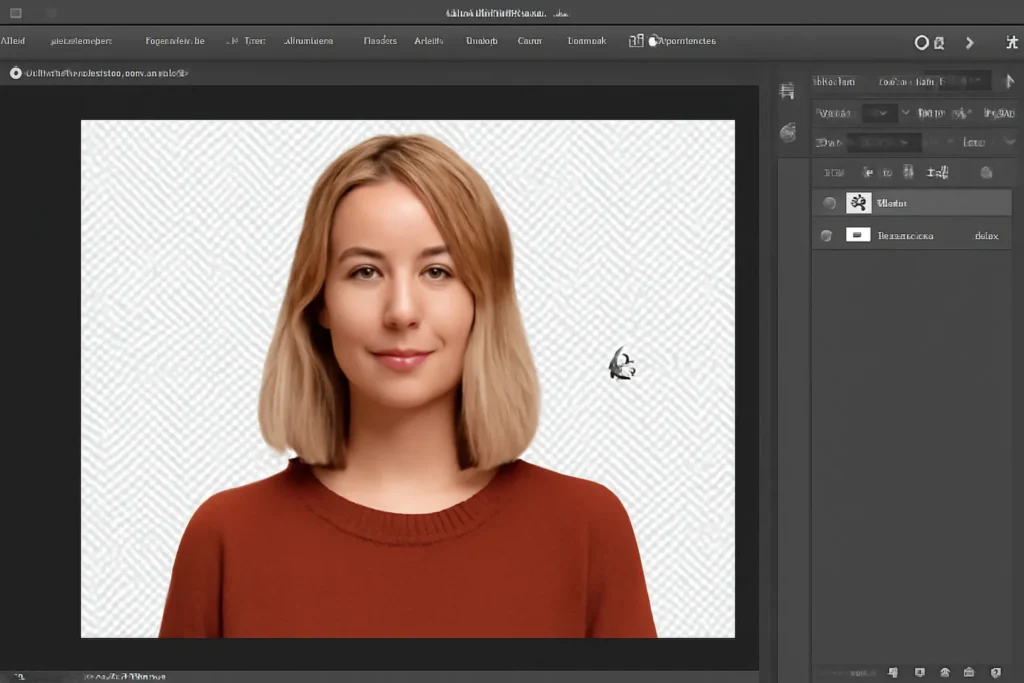The image size is (1024, 683).
Task: Open the 'Alleid' menu
Action: 13,40
